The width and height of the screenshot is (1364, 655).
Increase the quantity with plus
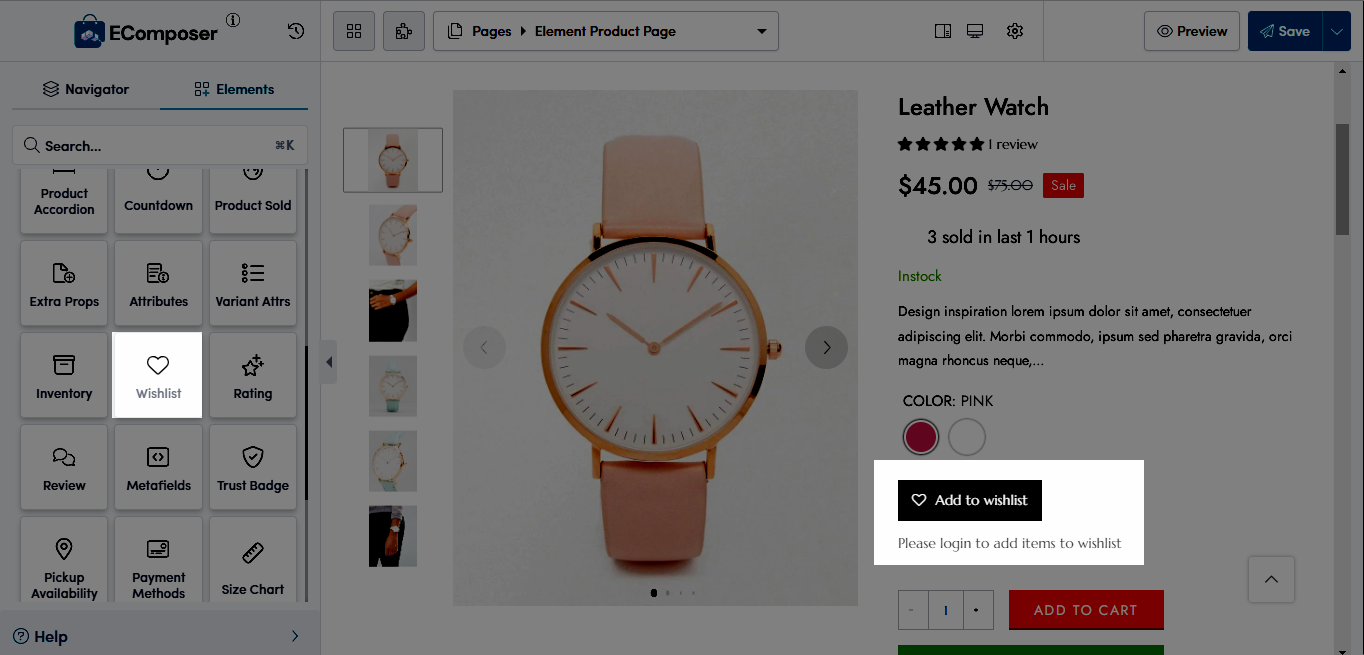pyautogui.click(x=977, y=610)
